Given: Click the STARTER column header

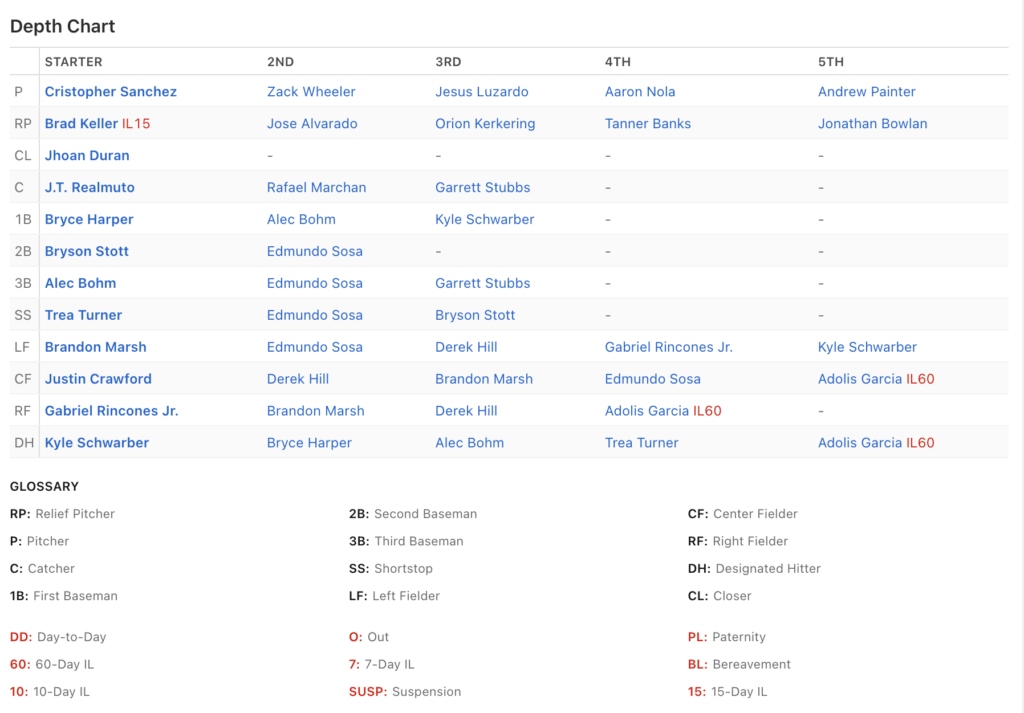Looking at the screenshot, I should click(73, 62).
